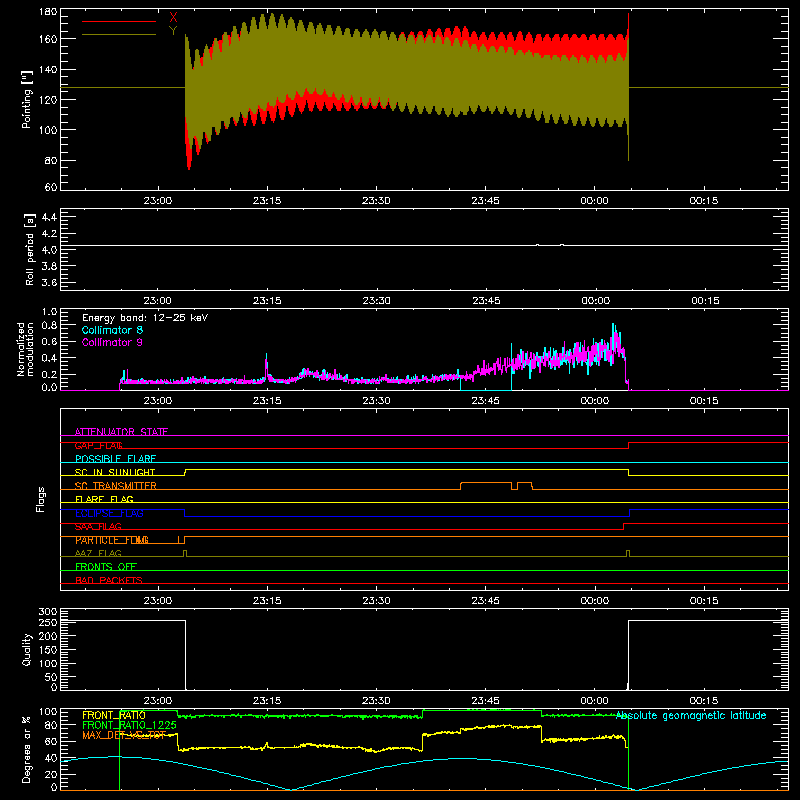This screenshot has width=800, height=800.
Task: Click the GAP_FLAG label
Action: pyautogui.click(x=98, y=445)
